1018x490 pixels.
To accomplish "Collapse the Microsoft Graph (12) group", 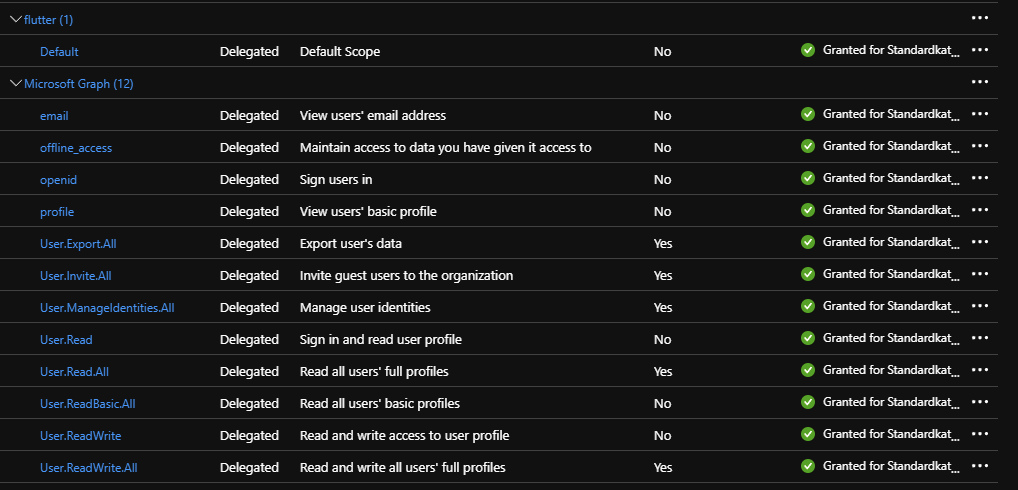I will [16, 83].
